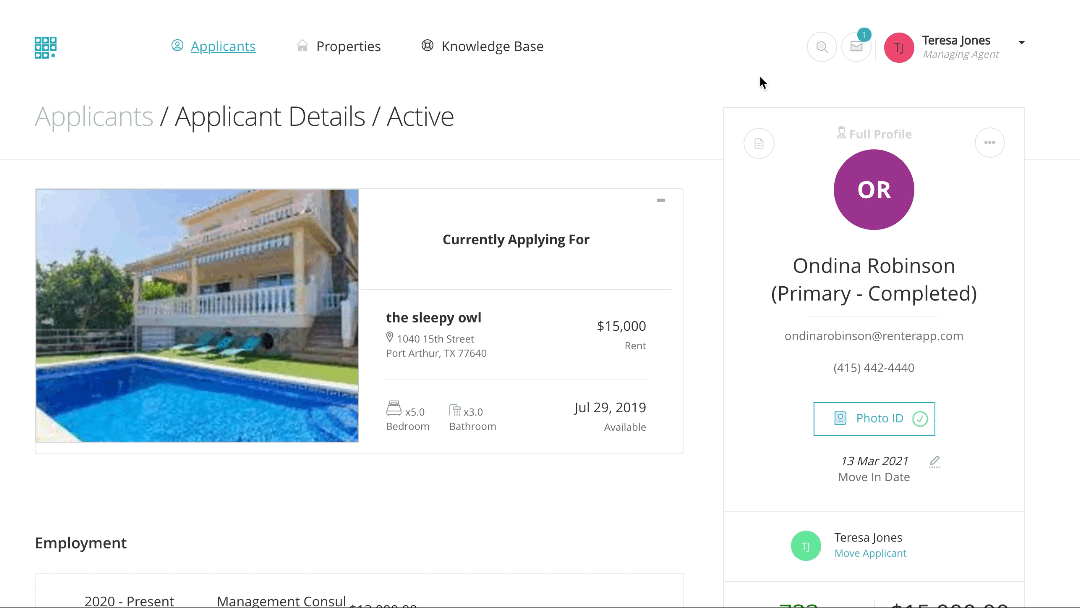Click the ondinarobinson@renterapp.com email address
Viewport: 1080px width, 608px height.
[874, 336]
